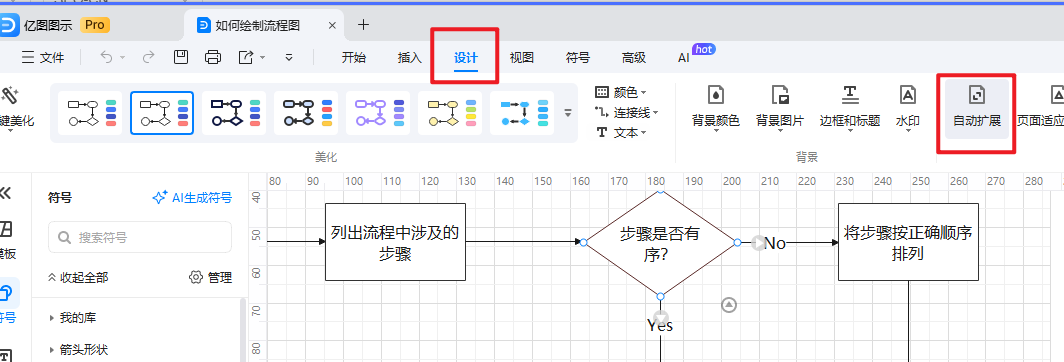Open the 模板 sidebar panel

(7, 240)
